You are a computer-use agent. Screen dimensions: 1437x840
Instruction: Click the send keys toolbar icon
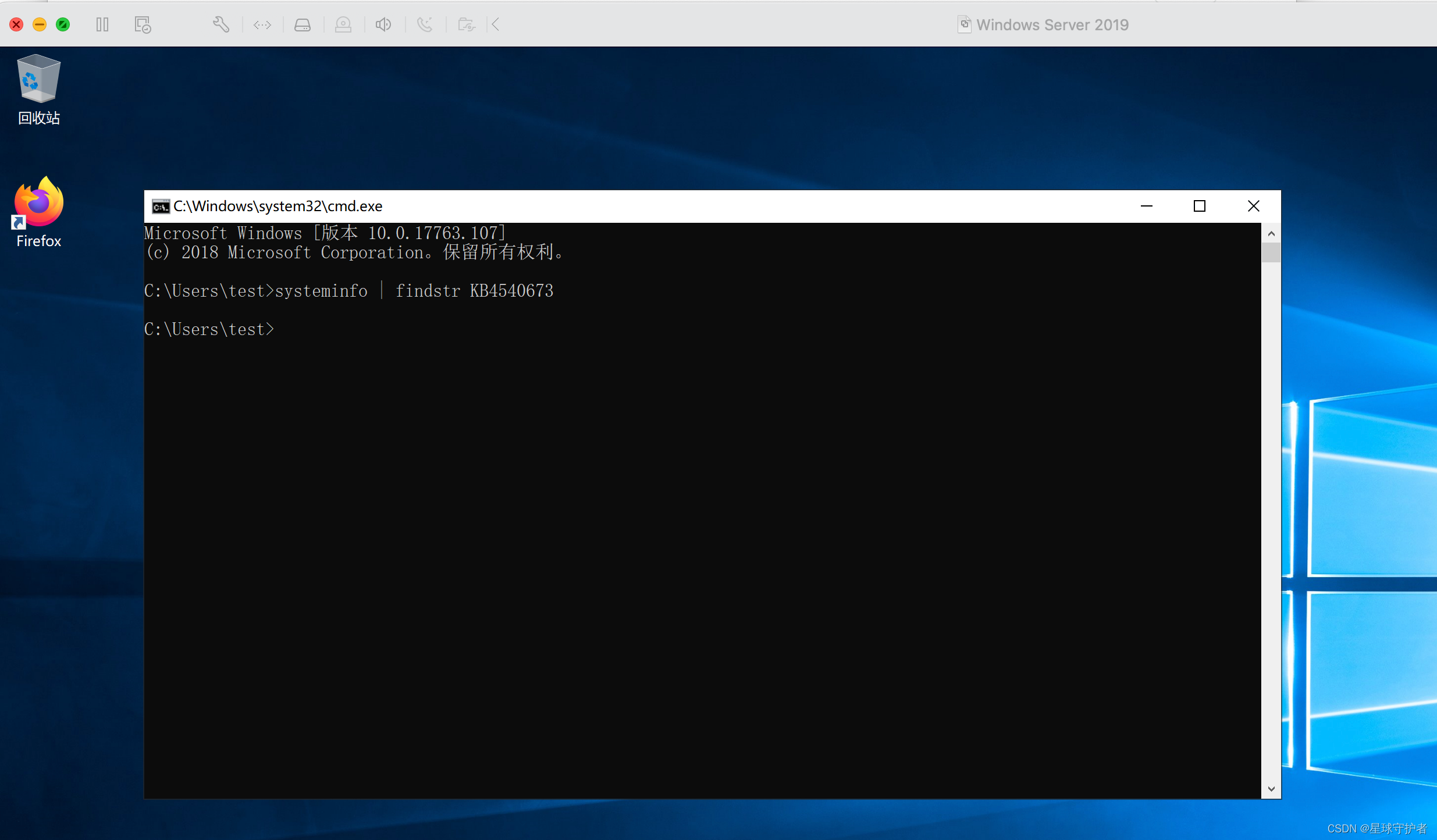262,24
